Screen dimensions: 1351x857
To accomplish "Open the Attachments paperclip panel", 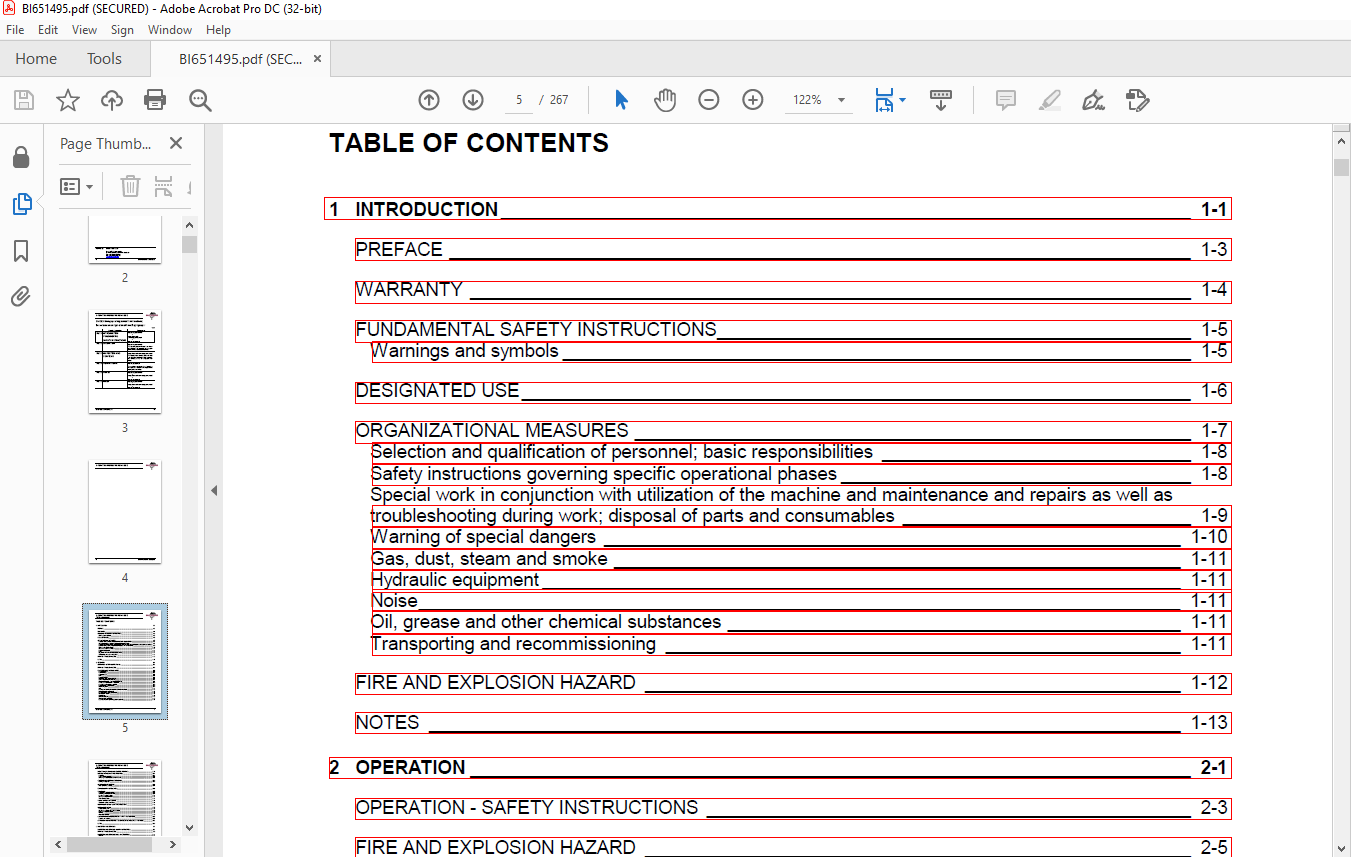I will [21, 296].
